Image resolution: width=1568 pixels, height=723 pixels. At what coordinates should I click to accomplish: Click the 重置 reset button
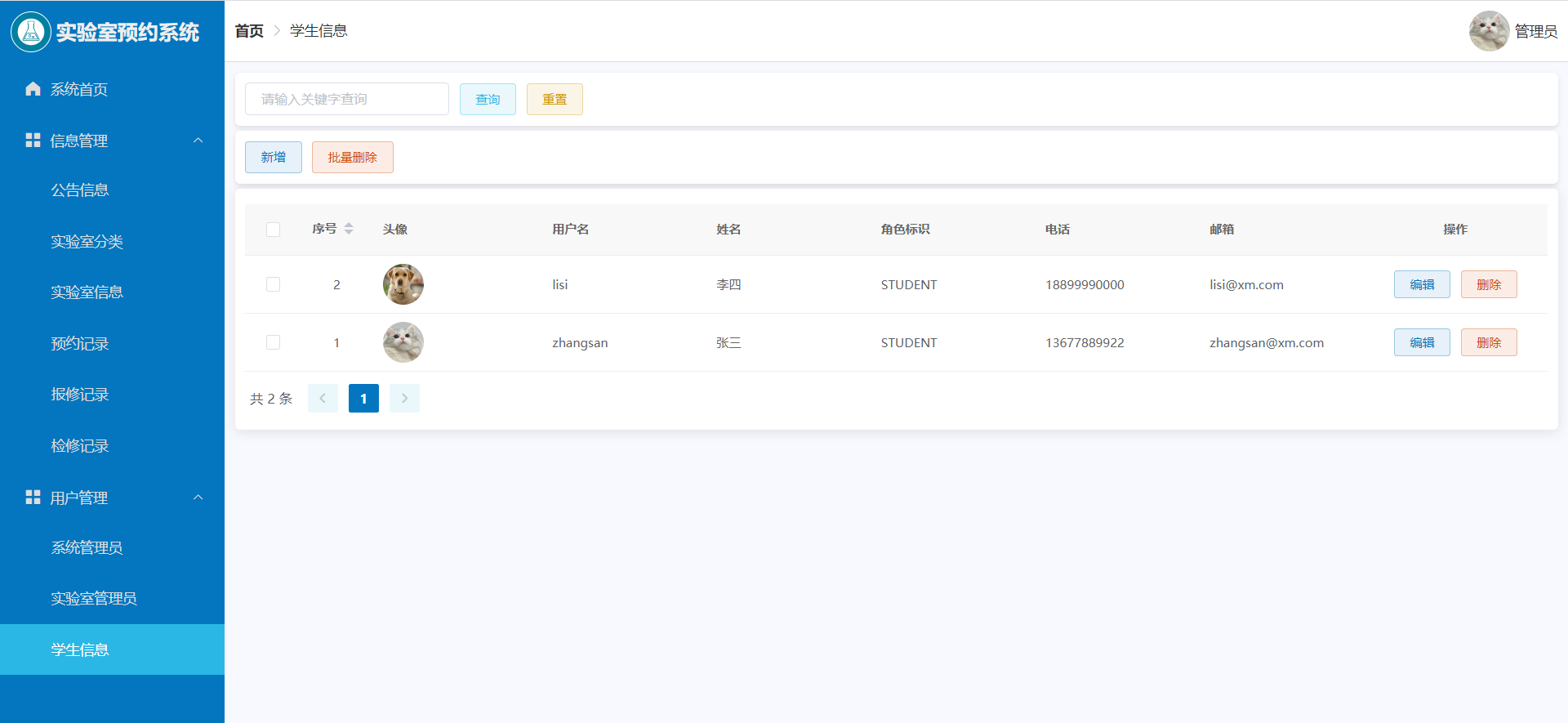(x=555, y=99)
